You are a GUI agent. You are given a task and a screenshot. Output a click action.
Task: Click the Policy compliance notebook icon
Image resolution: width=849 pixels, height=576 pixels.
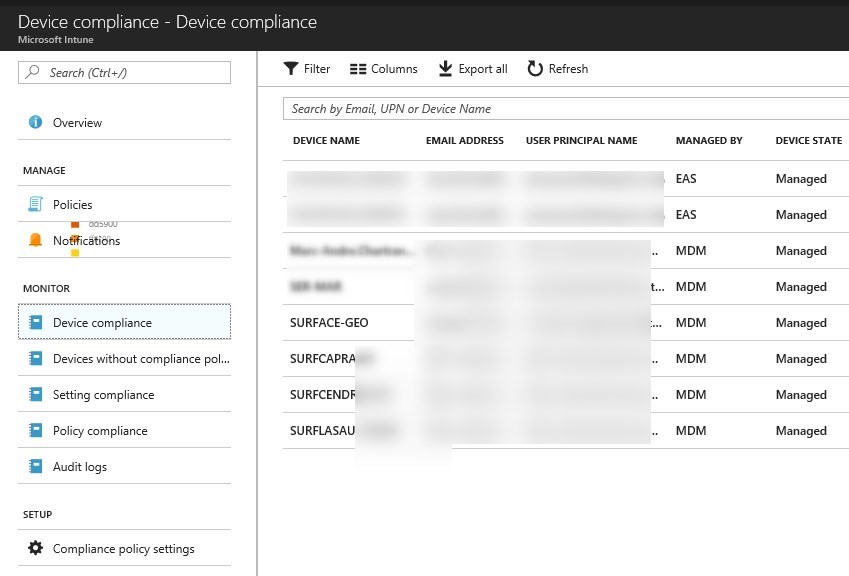35,430
